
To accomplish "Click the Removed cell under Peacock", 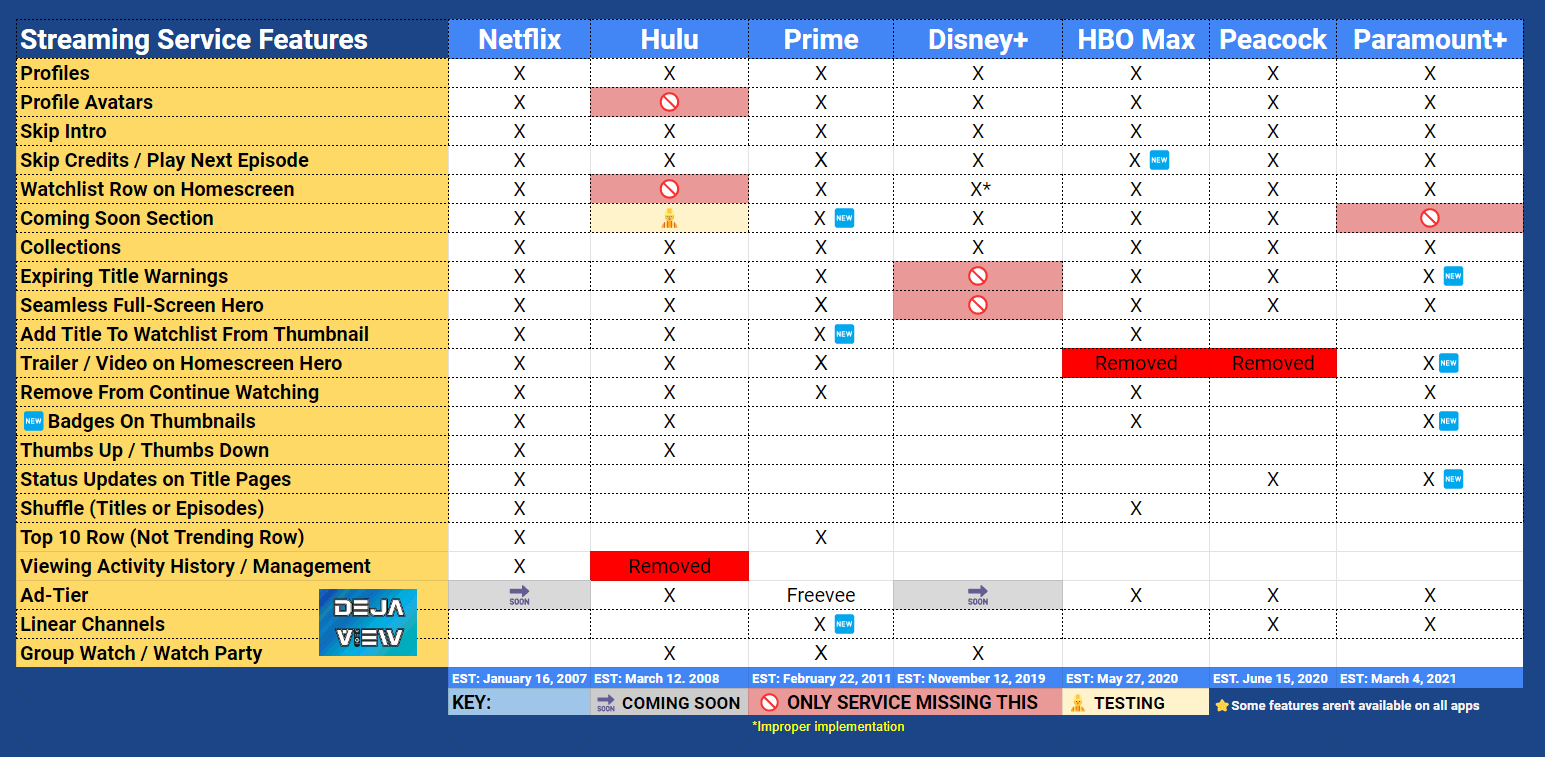I will (1273, 363).
